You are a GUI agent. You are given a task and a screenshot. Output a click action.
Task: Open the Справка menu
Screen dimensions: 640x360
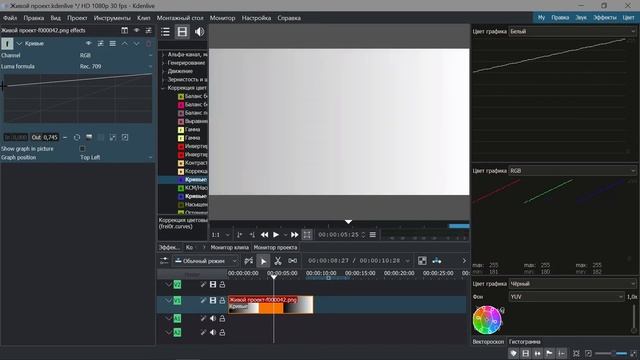[289, 18]
